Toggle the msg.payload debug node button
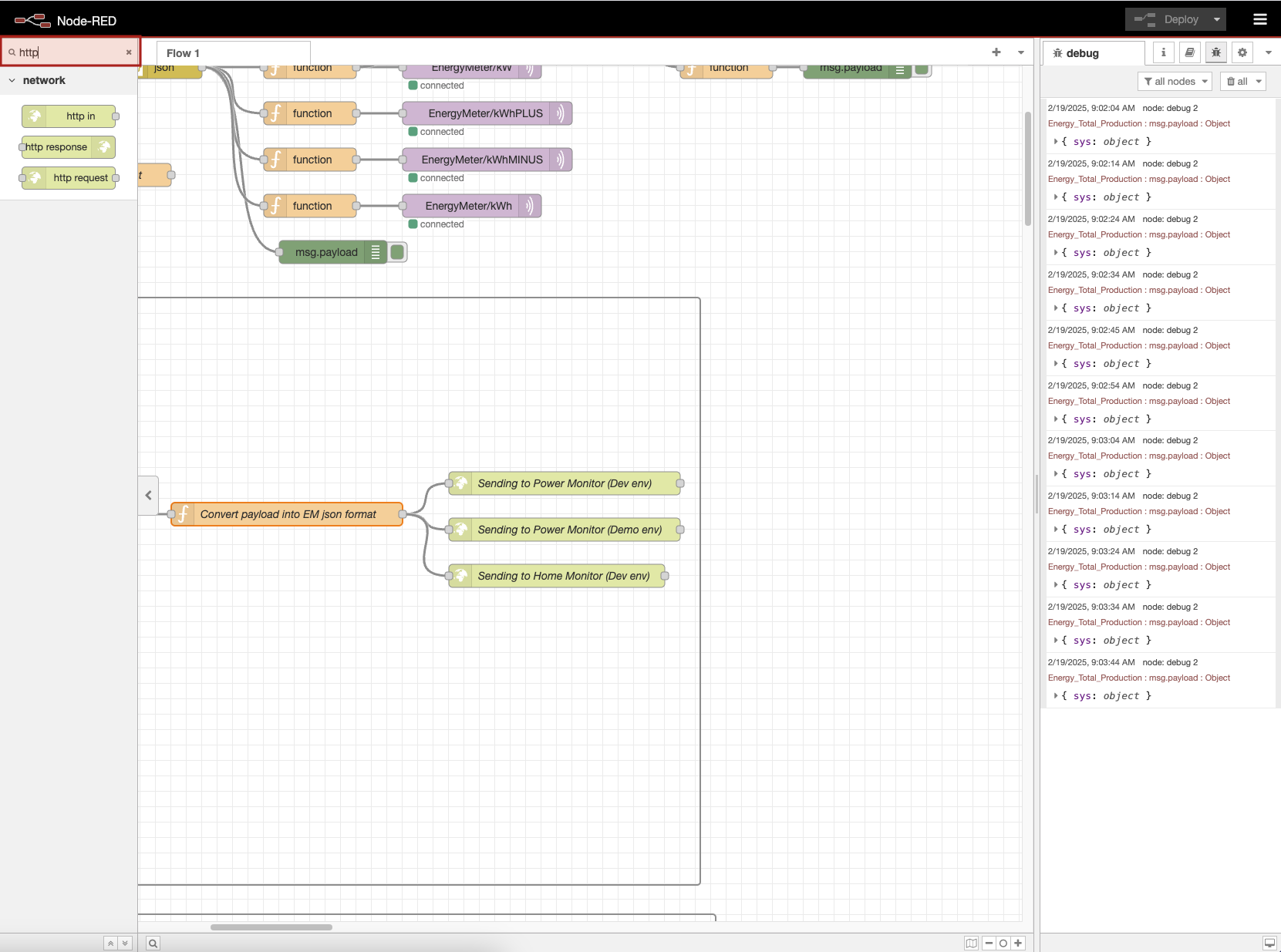 pos(397,252)
